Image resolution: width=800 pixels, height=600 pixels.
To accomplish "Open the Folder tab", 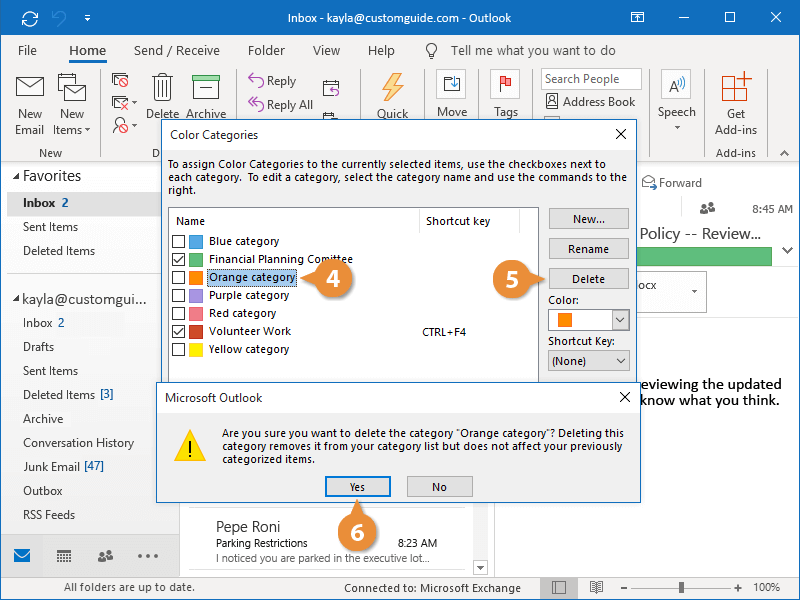I will pos(266,51).
